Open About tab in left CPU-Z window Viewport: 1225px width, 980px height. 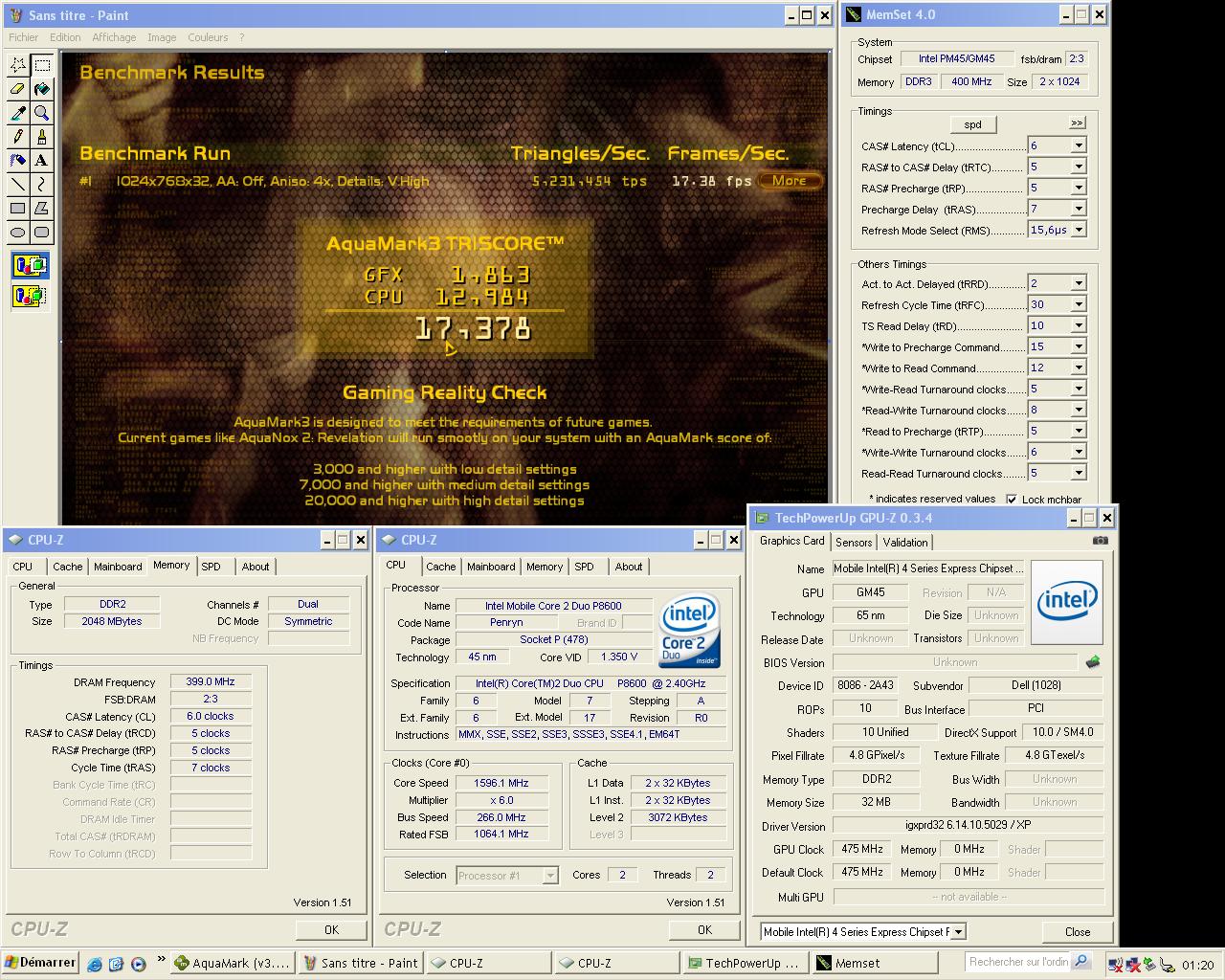point(256,567)
